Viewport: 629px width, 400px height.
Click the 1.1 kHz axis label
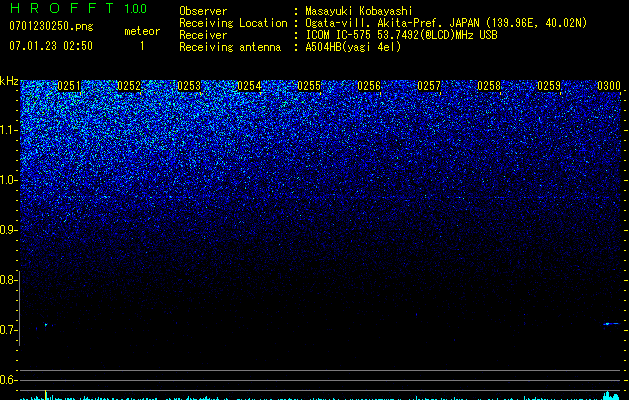pos(9,130)
